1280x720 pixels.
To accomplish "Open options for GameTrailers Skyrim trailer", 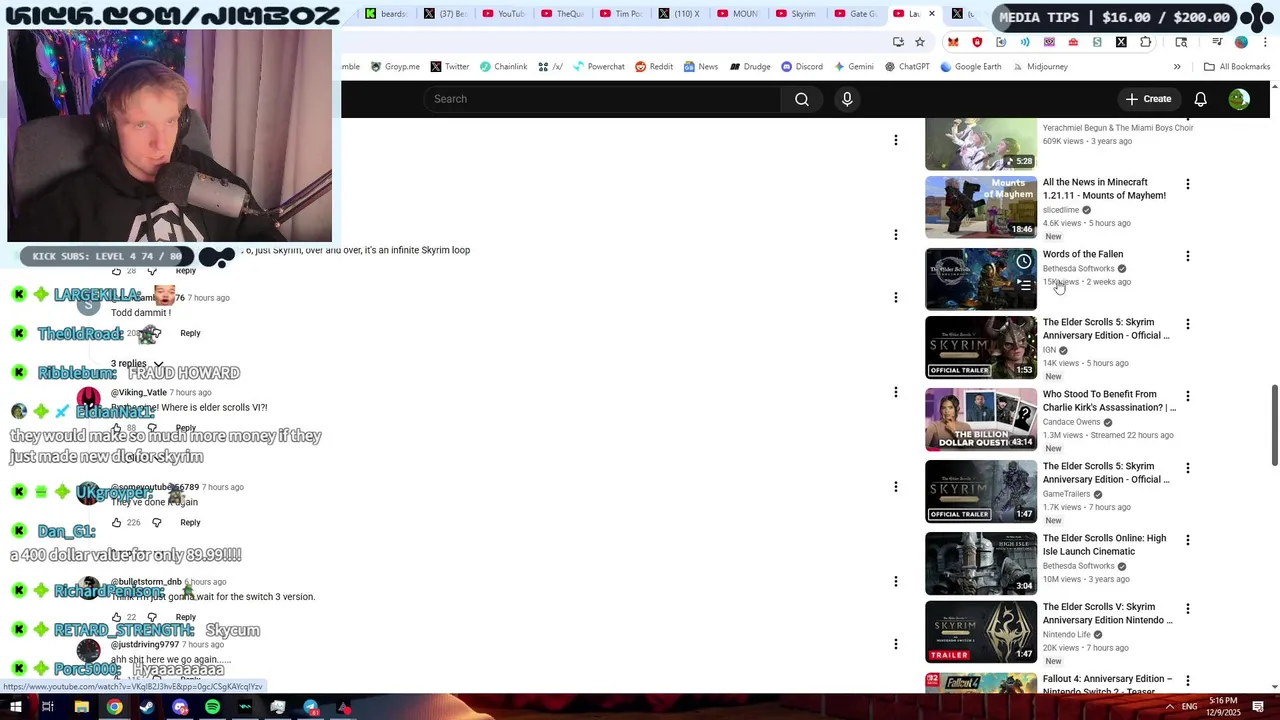I will pos(1187,468).
